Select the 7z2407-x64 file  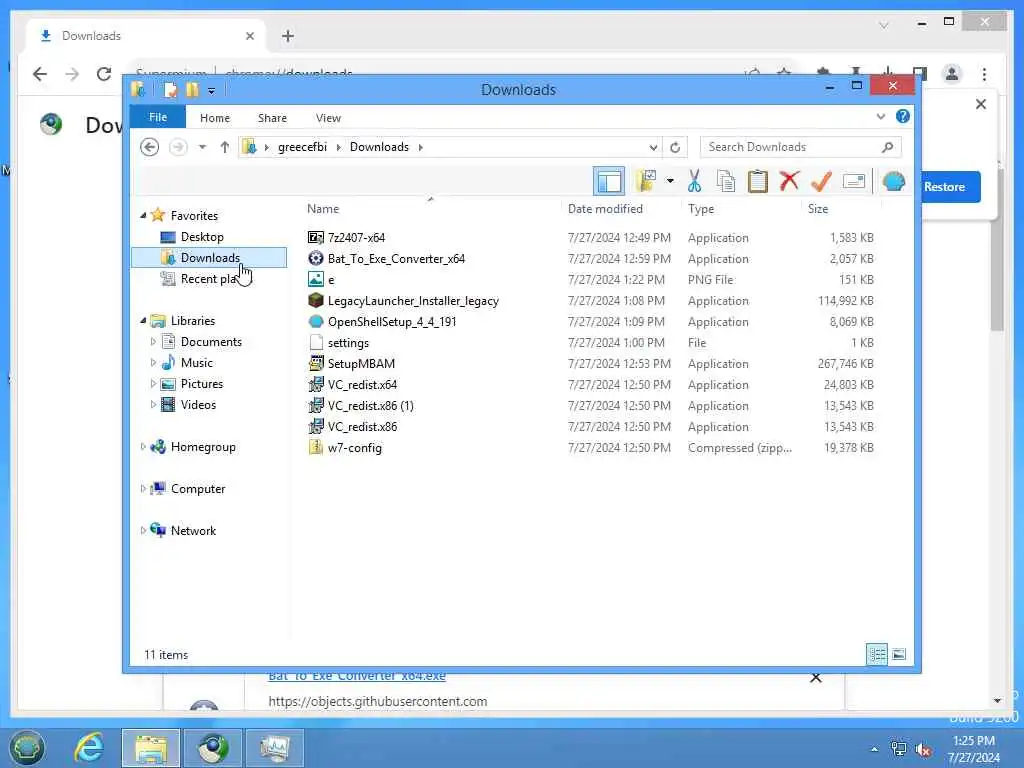[x=356, y=238]
